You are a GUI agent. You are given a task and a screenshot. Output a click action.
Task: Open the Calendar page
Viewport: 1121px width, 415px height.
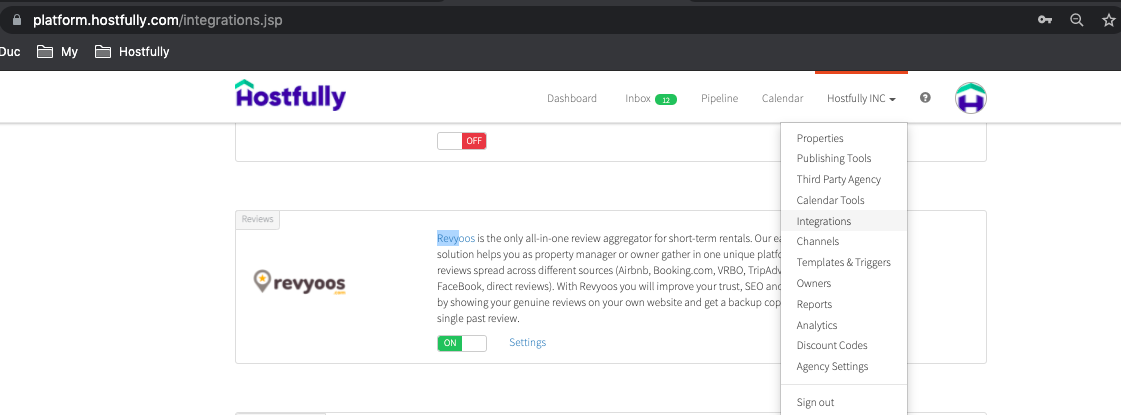point(782,99)
